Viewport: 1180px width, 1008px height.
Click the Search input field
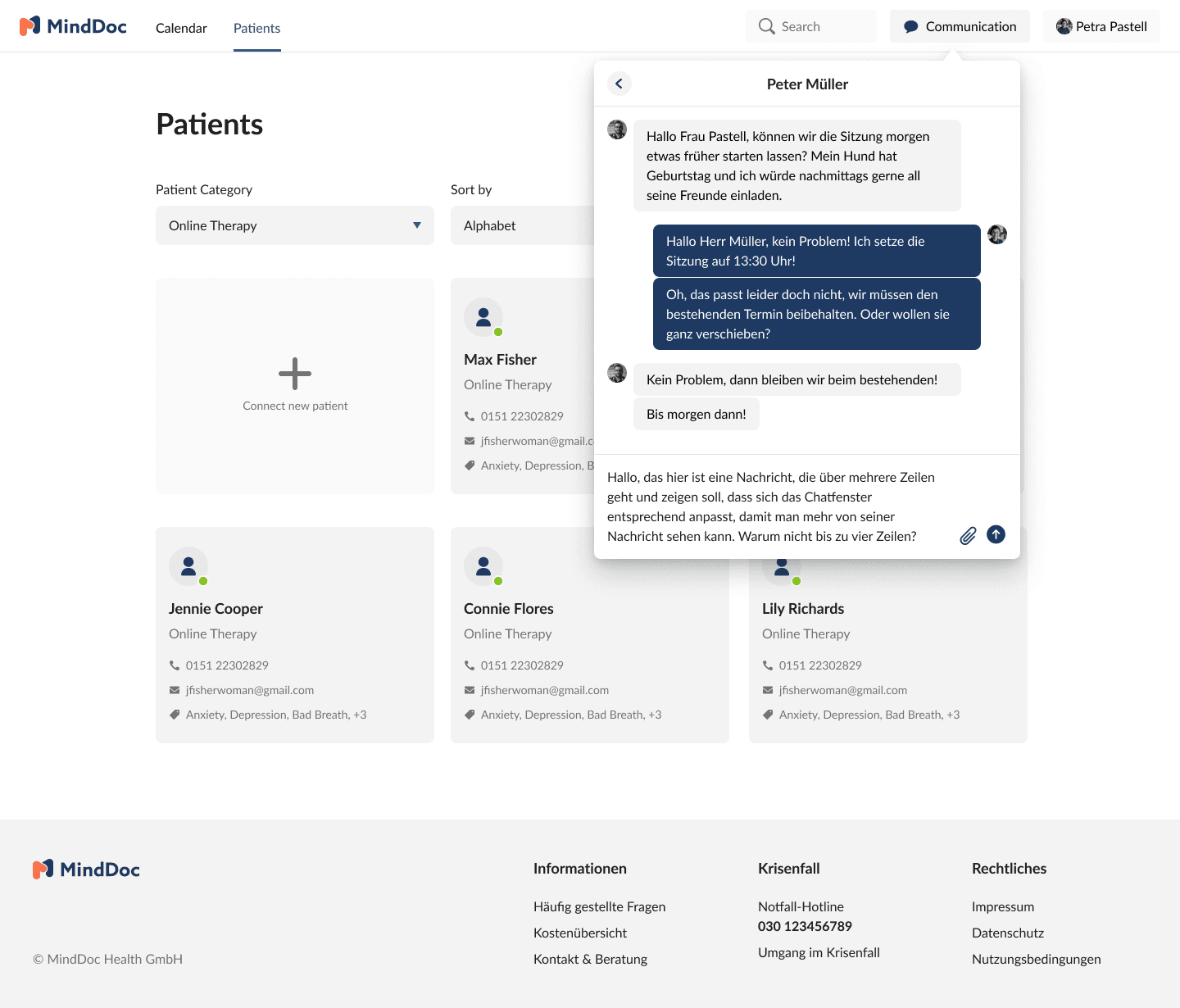pyautogui.click(x=811, y=26)
